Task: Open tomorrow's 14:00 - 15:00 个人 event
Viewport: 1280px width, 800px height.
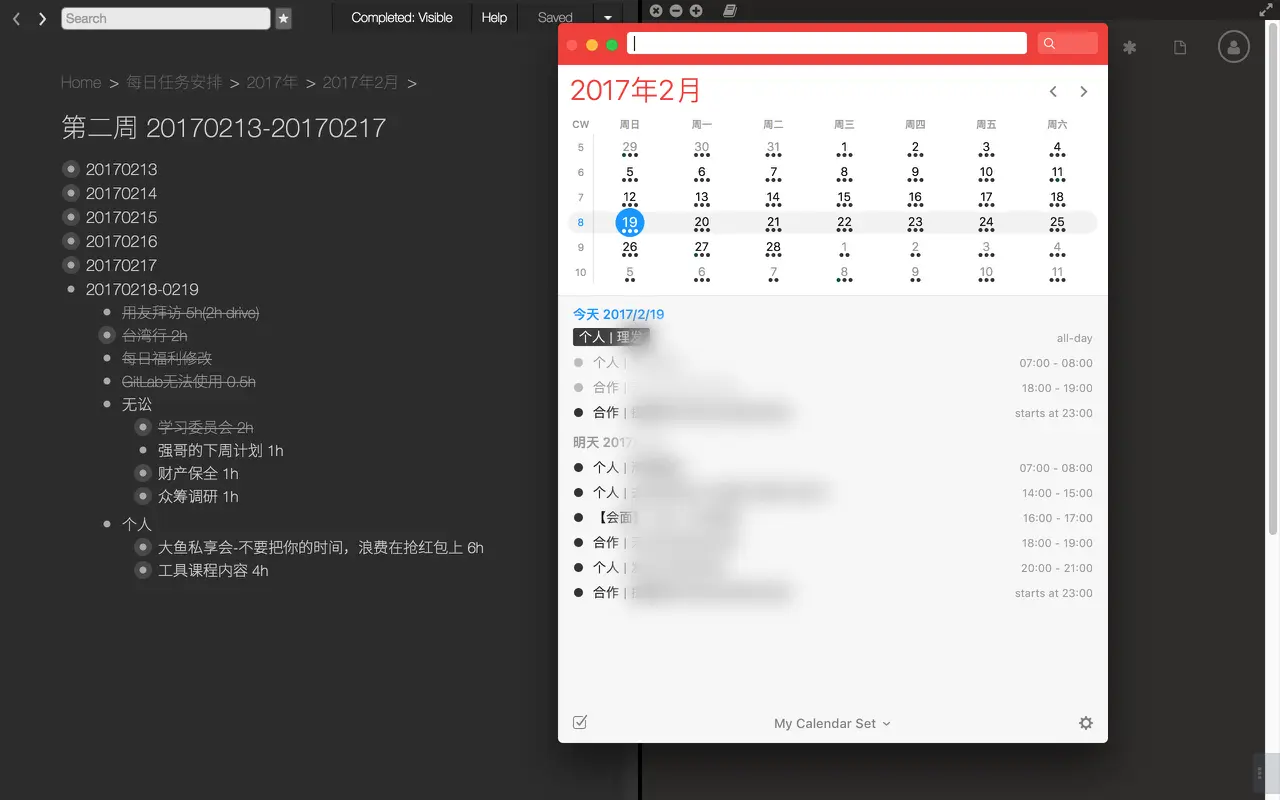Action: [833, 493]
